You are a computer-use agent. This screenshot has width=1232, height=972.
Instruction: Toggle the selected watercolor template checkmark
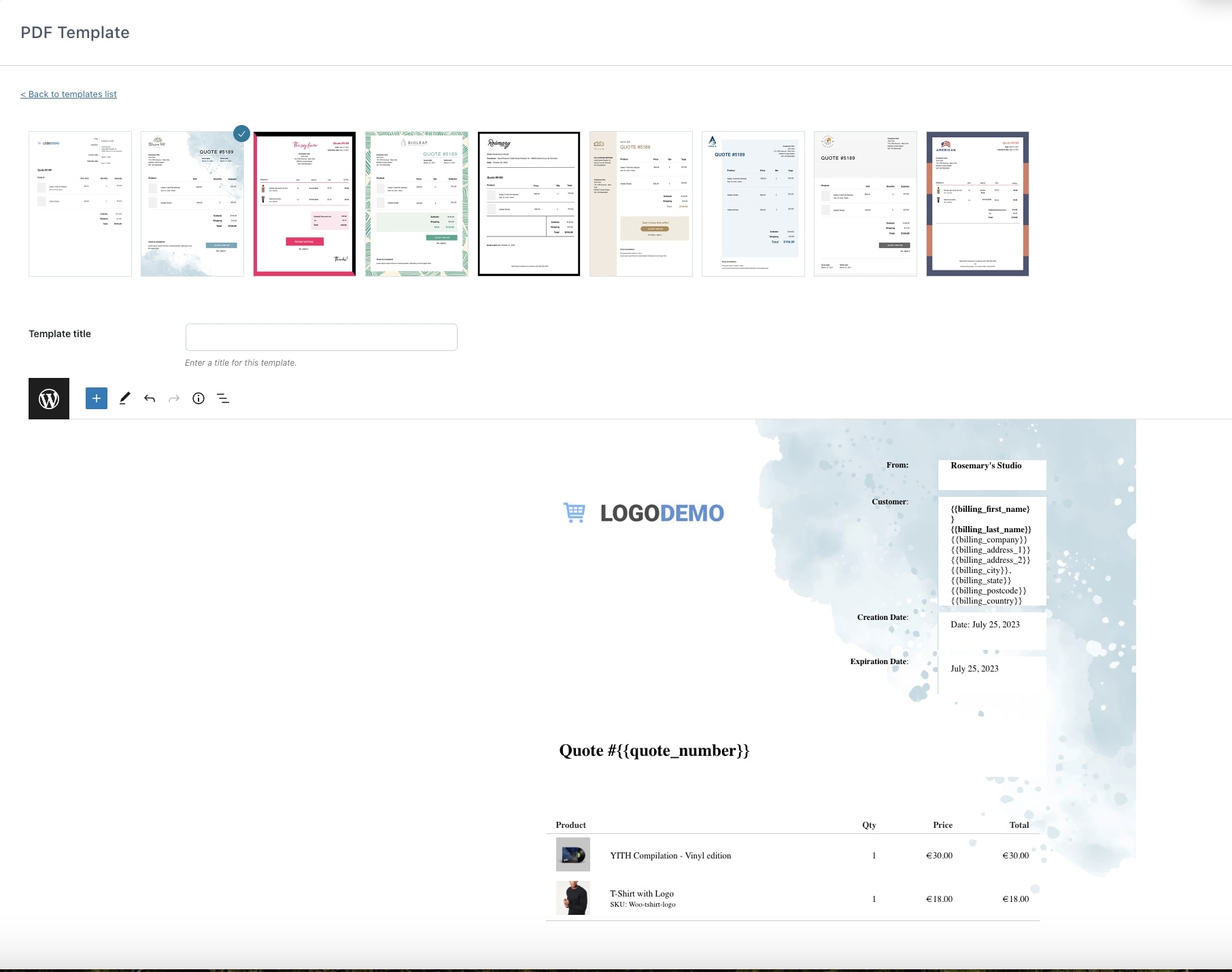pyautogui.click(x=241, y=134)
